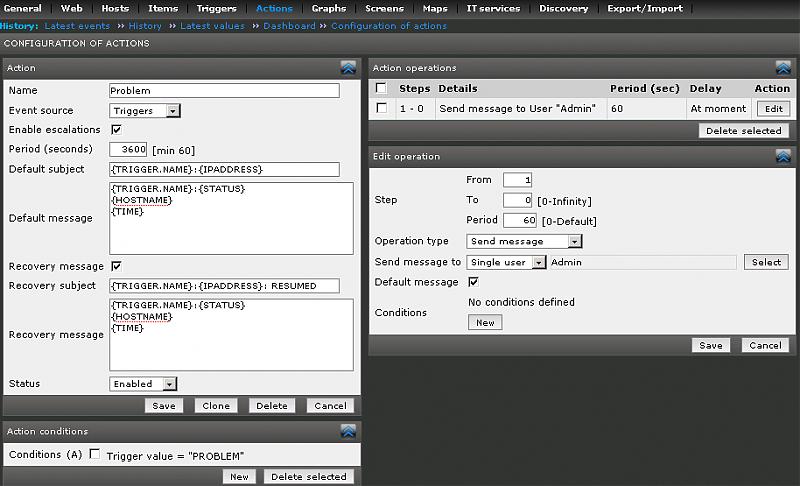800x486 pixels.
Task: Toggle the Enable escalations checkbox
Action: click(x=116, y=130)
